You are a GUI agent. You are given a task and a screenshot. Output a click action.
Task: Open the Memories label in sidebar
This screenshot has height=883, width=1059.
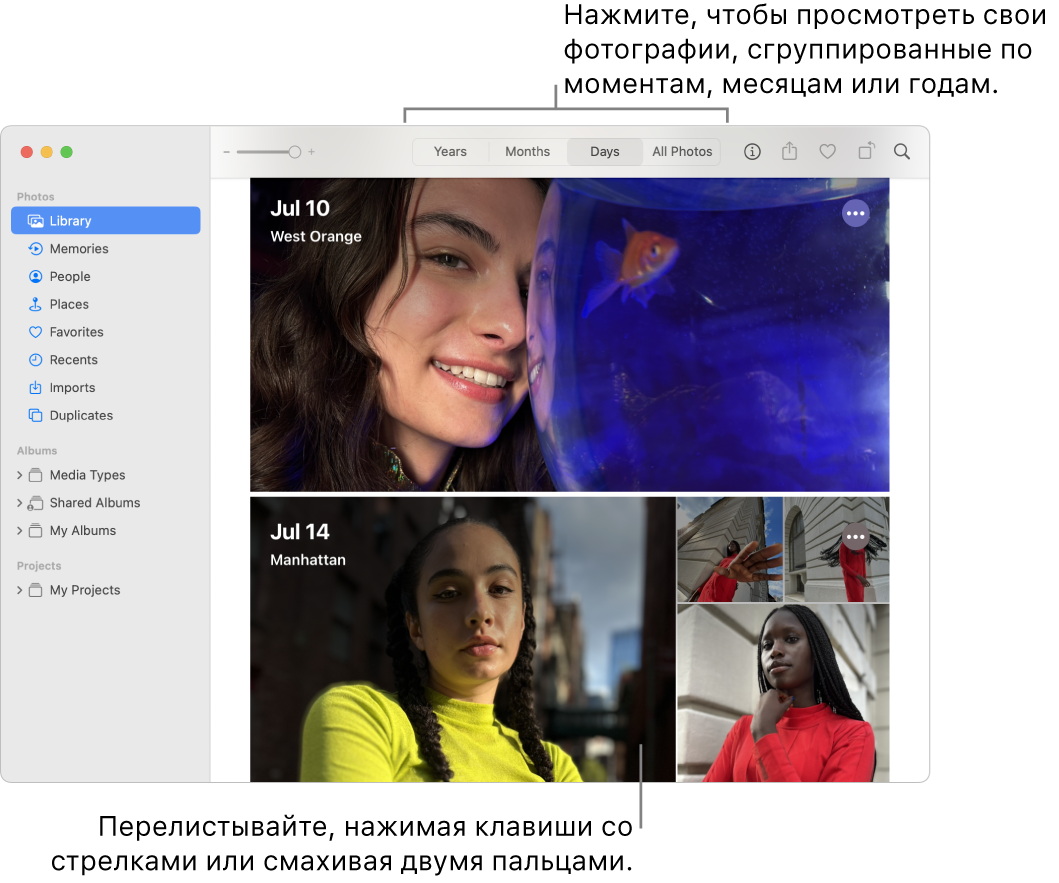(79, 249)
